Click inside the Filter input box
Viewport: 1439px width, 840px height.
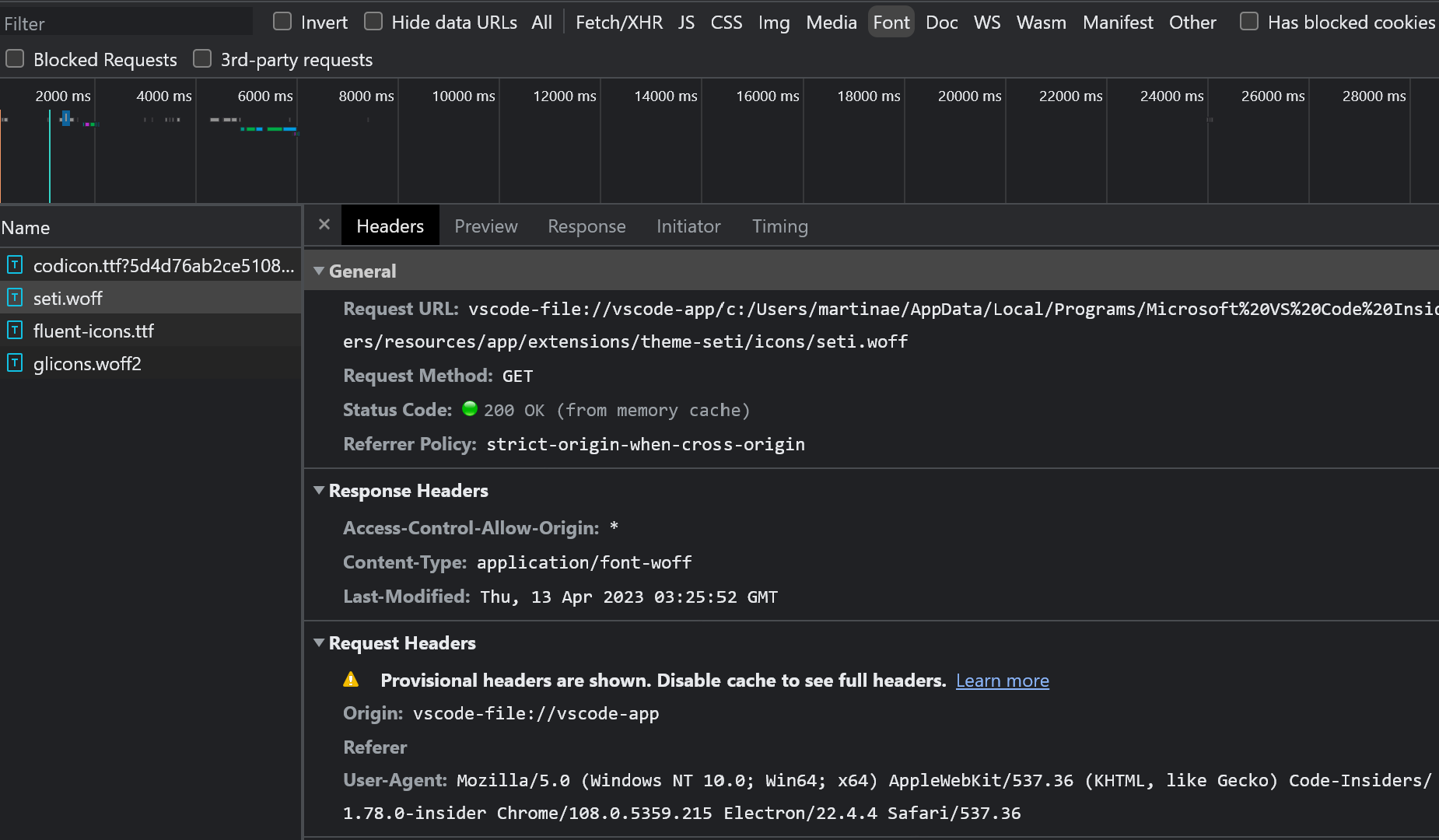click(x=124, y=22)
